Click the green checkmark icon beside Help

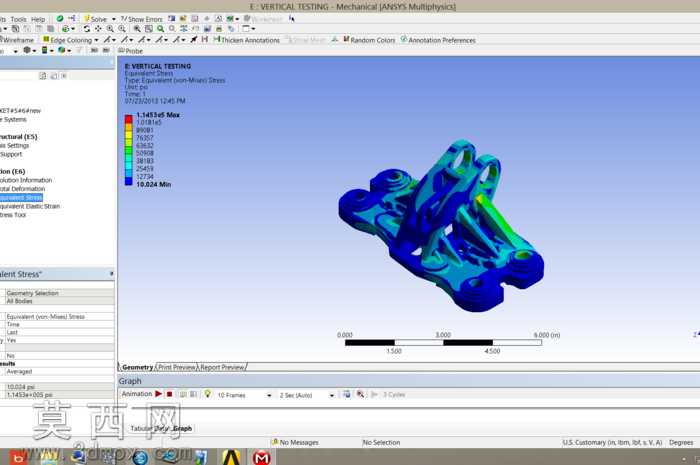coord(59,19)
